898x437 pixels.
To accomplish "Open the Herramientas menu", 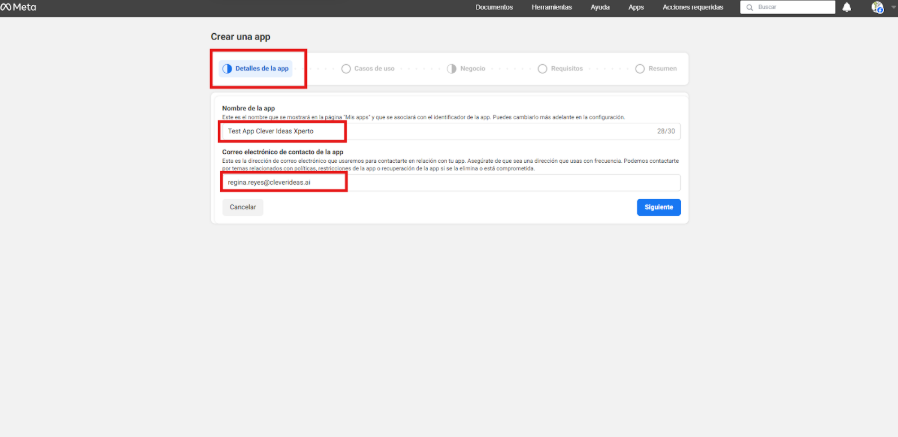I will click(x=552, y=7).
